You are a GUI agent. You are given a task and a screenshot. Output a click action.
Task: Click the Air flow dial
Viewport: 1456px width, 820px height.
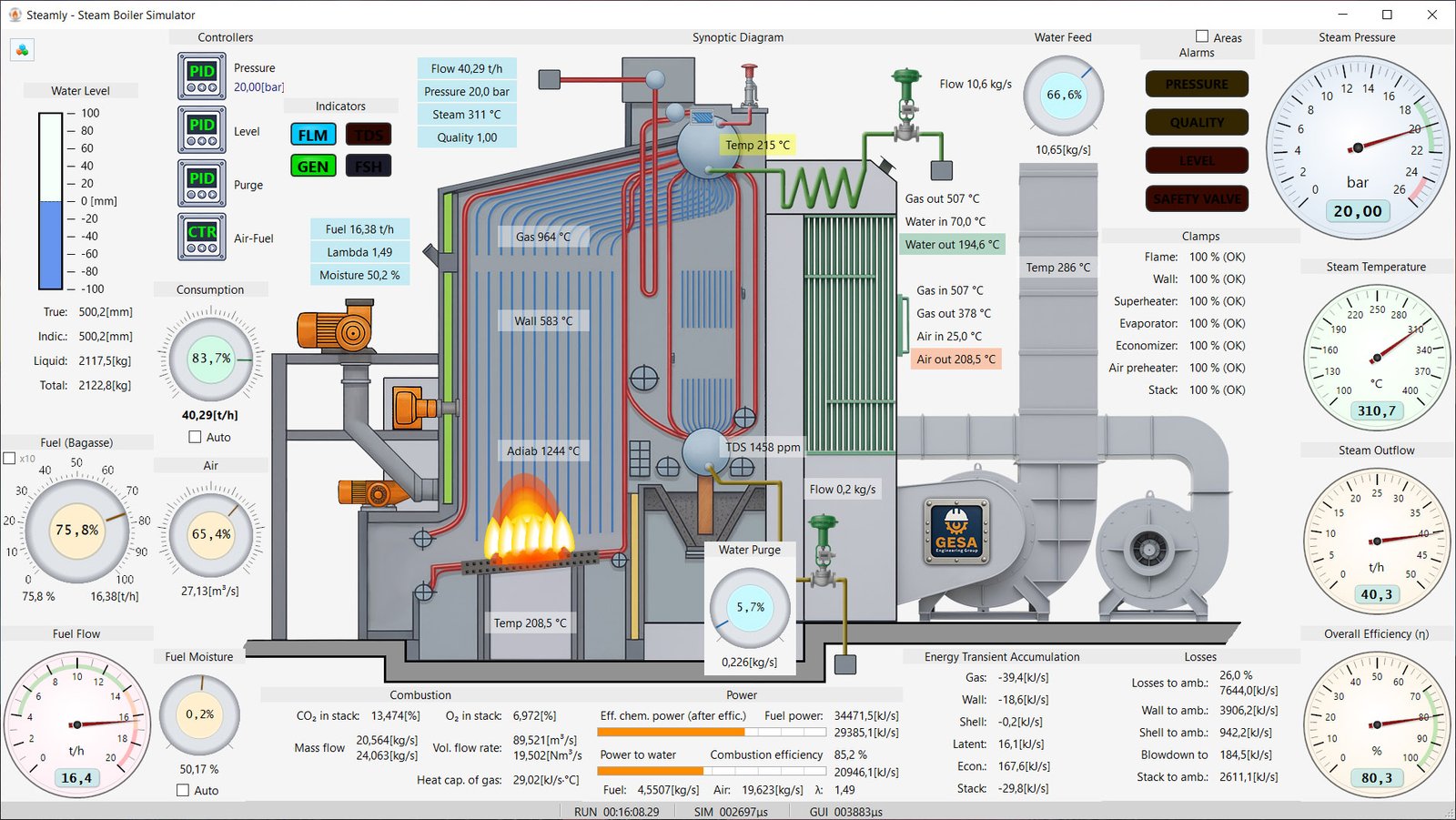tap(210, 534)
